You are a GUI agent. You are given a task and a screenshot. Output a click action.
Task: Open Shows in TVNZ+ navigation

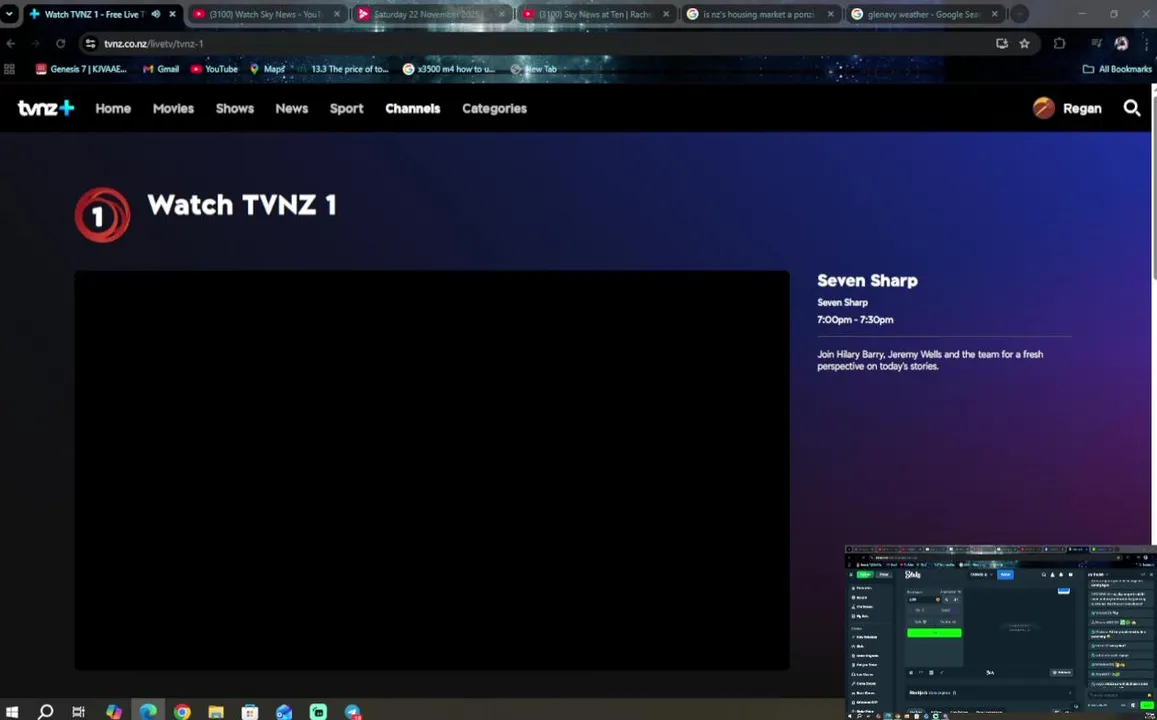pos(235,108)
